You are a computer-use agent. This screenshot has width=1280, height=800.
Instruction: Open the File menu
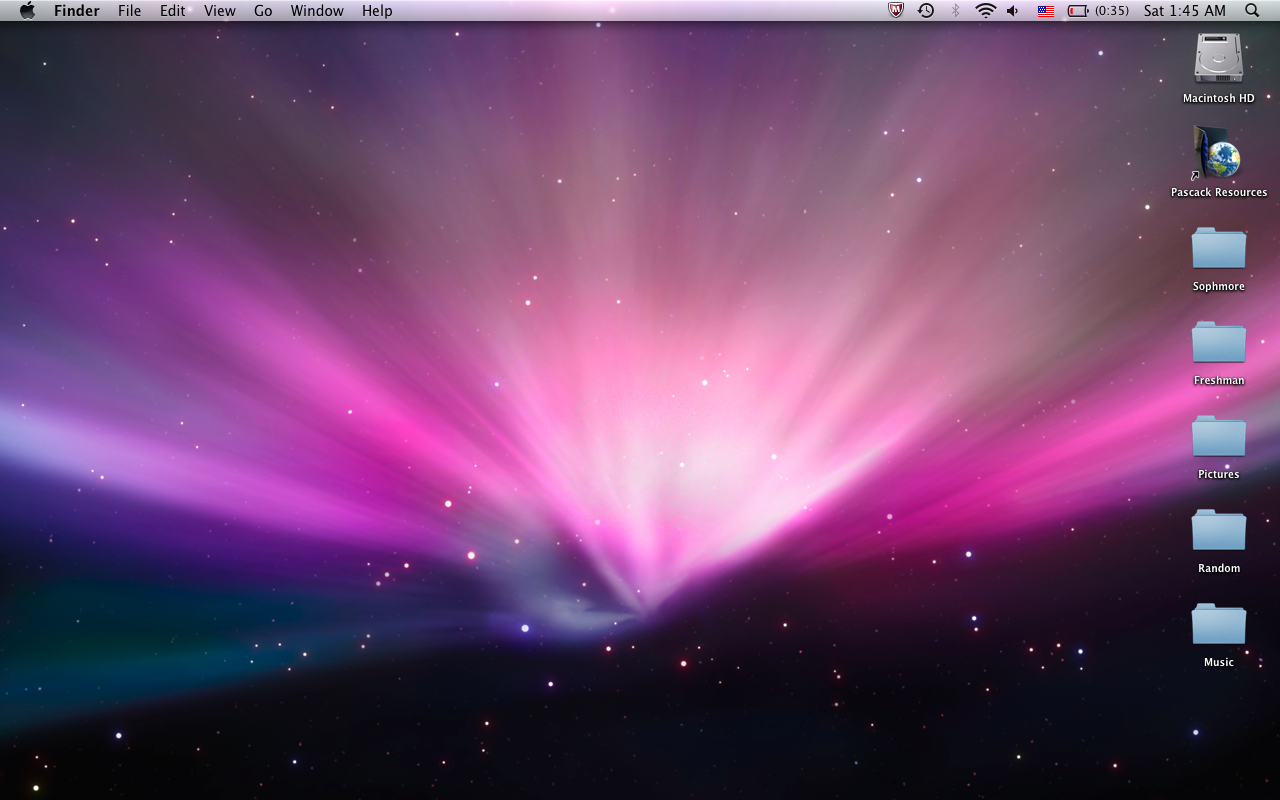click(x=129, y=11)
